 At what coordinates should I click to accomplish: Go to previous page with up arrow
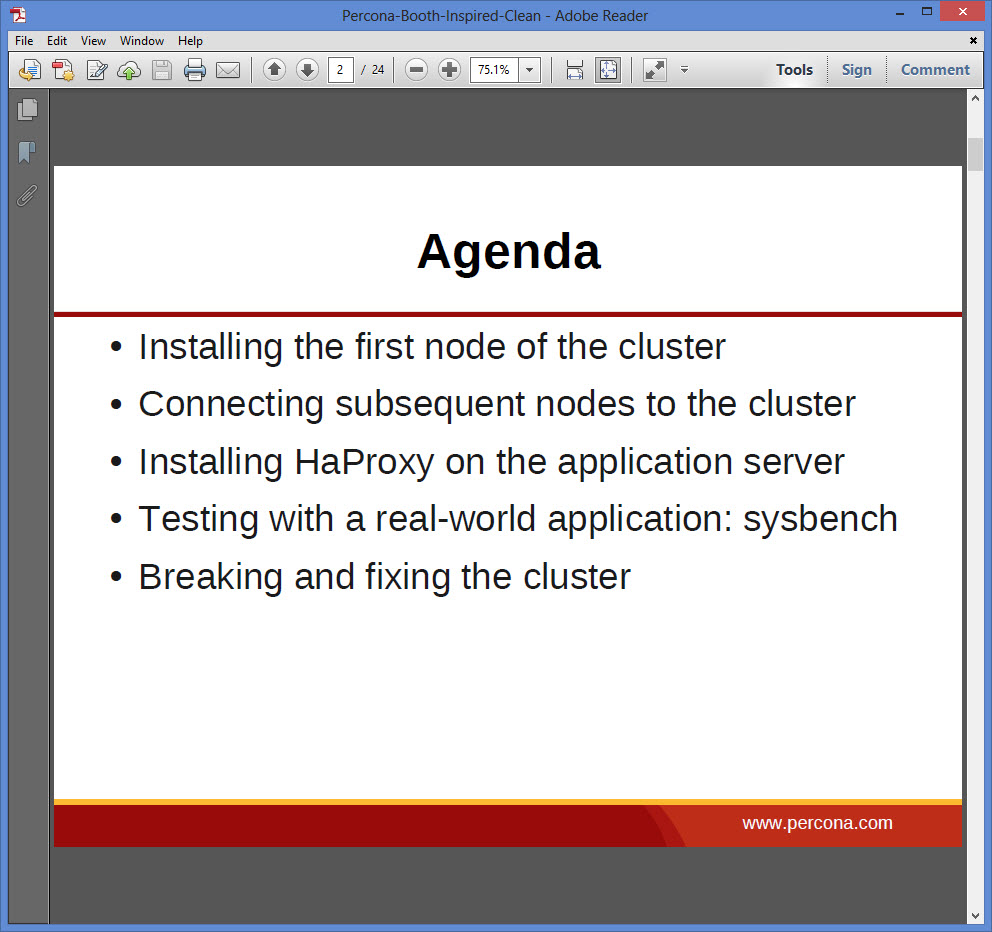275,70
